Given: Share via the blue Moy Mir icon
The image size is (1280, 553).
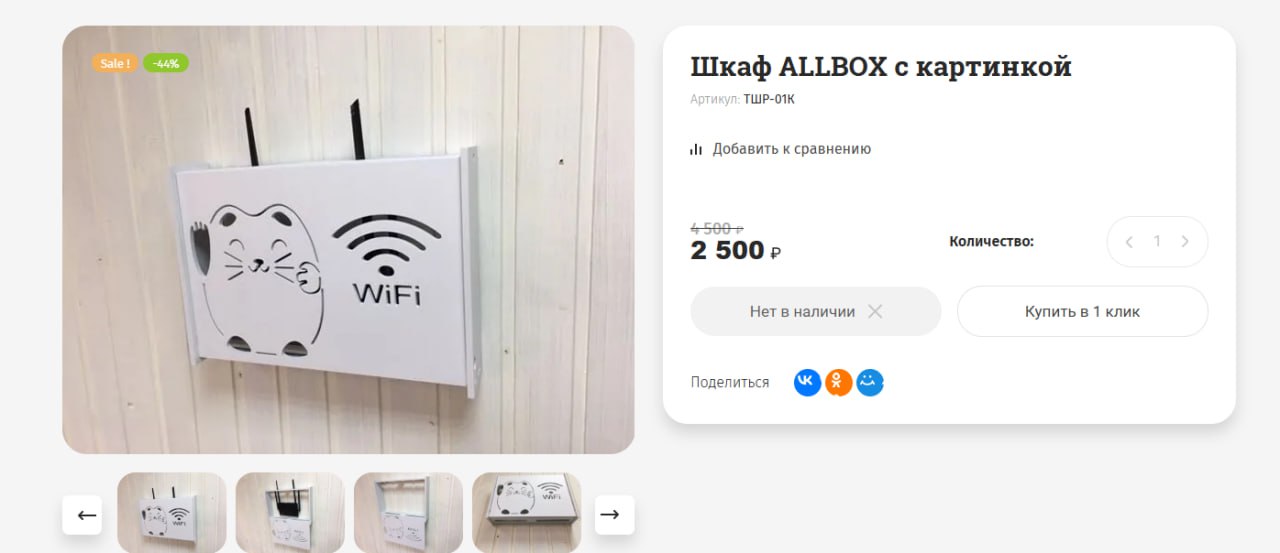Looking at the screenshot, I should coord(870,382).
